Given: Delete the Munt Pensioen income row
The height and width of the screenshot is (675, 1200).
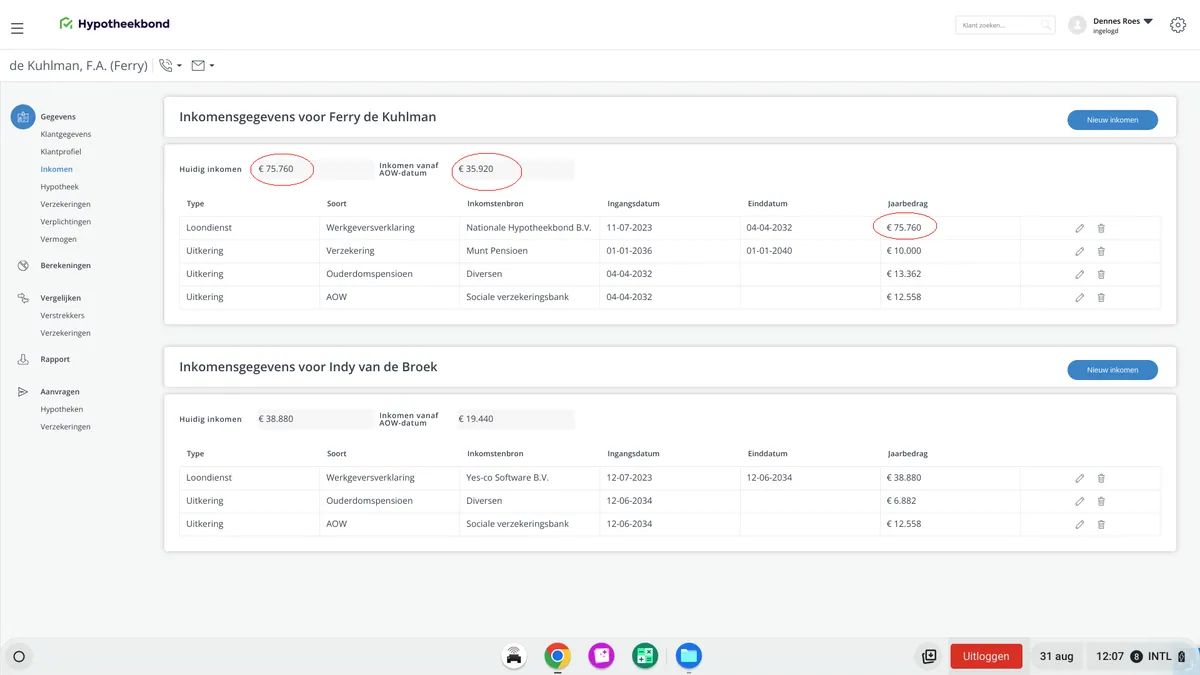Looking at the screenshot, I should (1101, 251).
